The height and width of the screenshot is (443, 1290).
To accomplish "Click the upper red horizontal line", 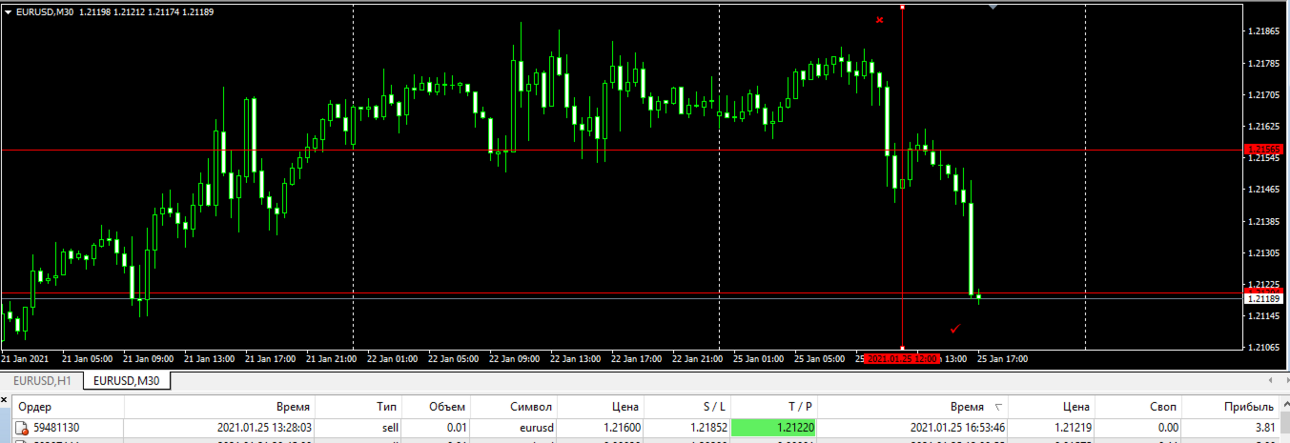I will [620, 150].
